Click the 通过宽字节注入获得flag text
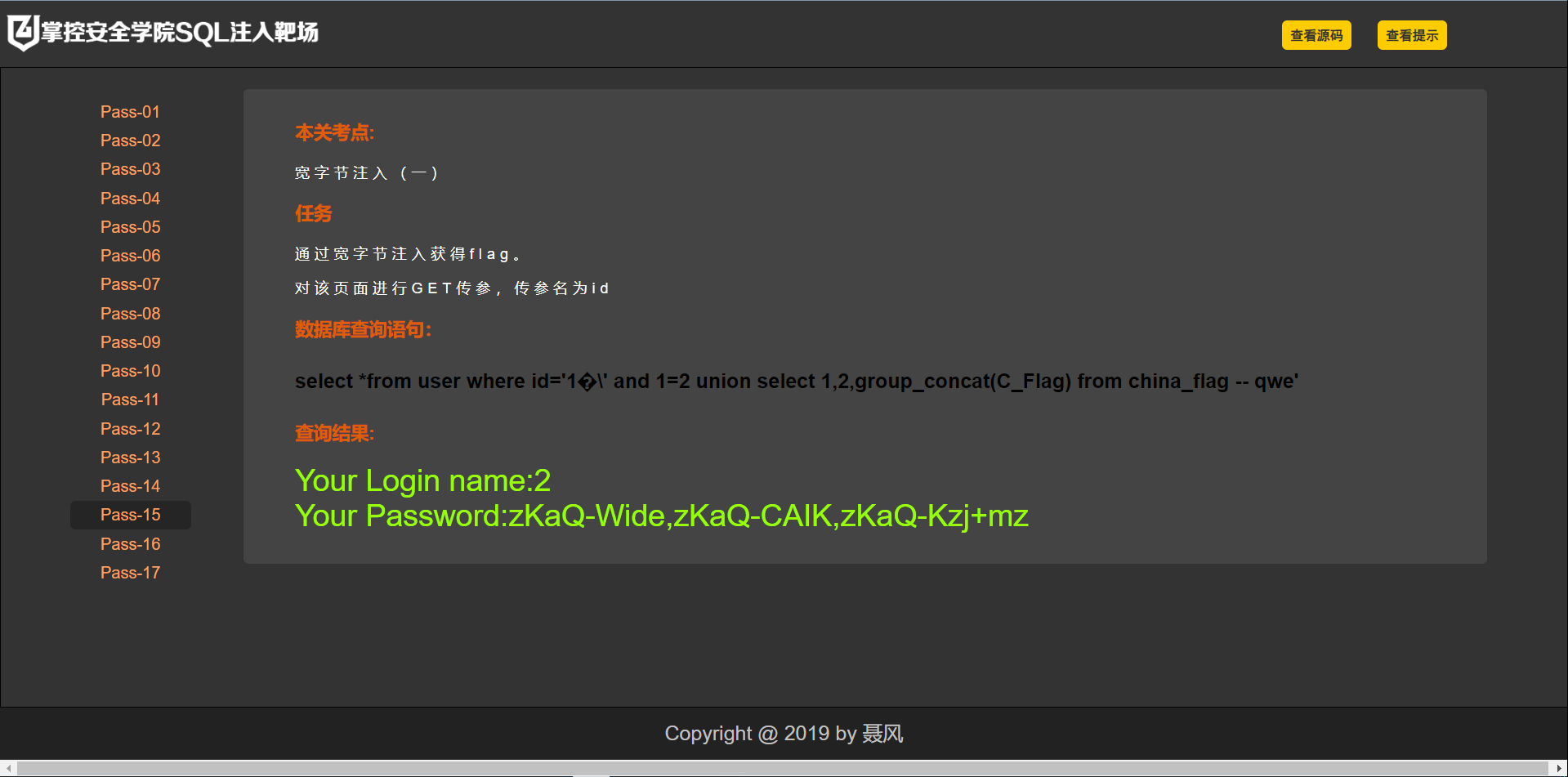 click(x=408, y=254)
